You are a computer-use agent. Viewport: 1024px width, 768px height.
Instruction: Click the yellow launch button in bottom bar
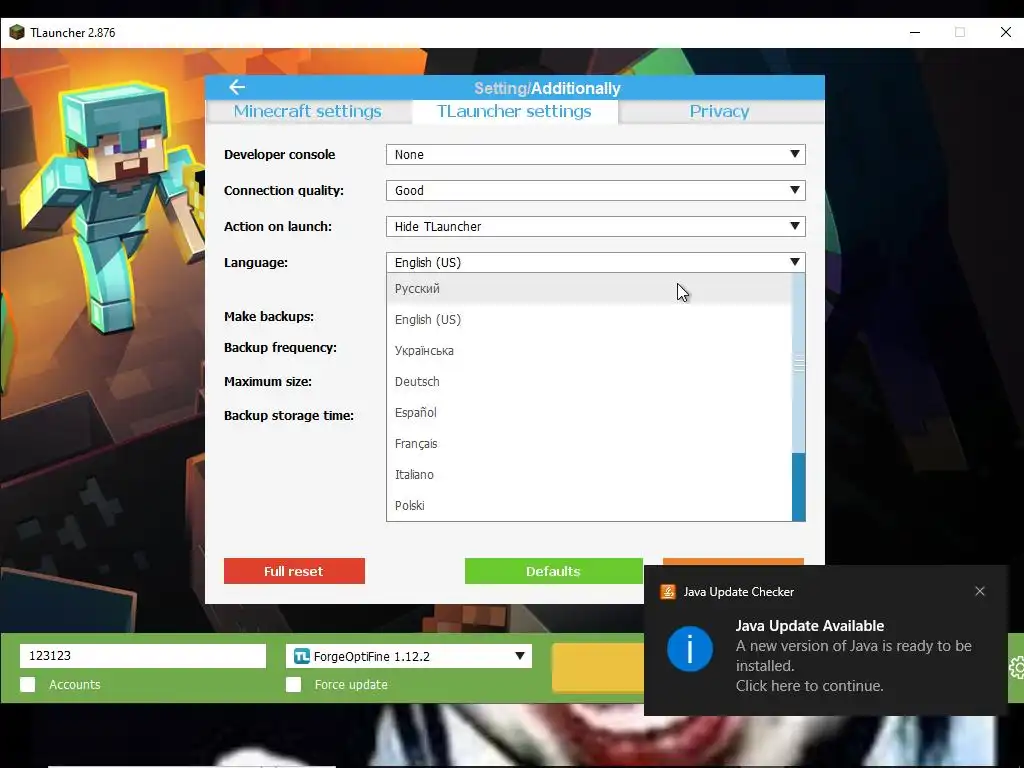point(598,667)
